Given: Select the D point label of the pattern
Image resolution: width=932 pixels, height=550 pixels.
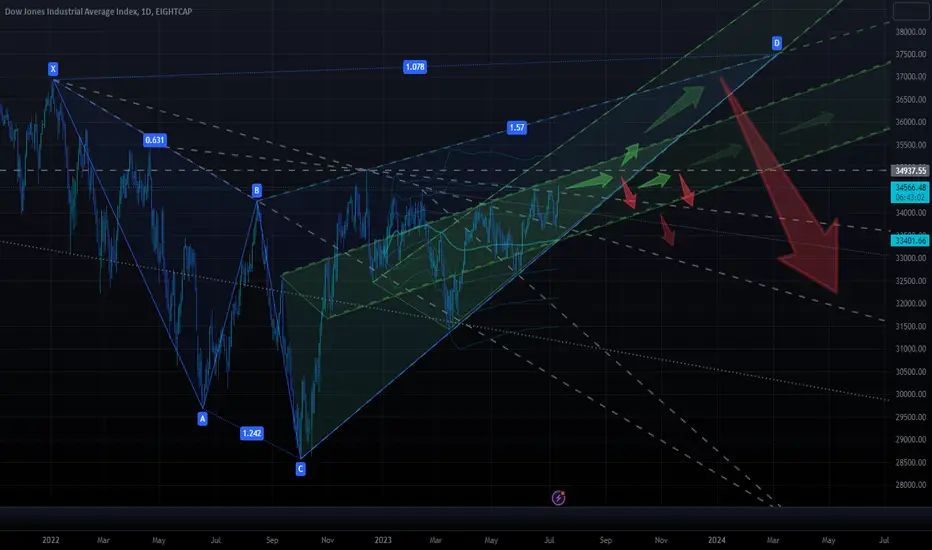Looking at the screenshot, I should [776, 43].
